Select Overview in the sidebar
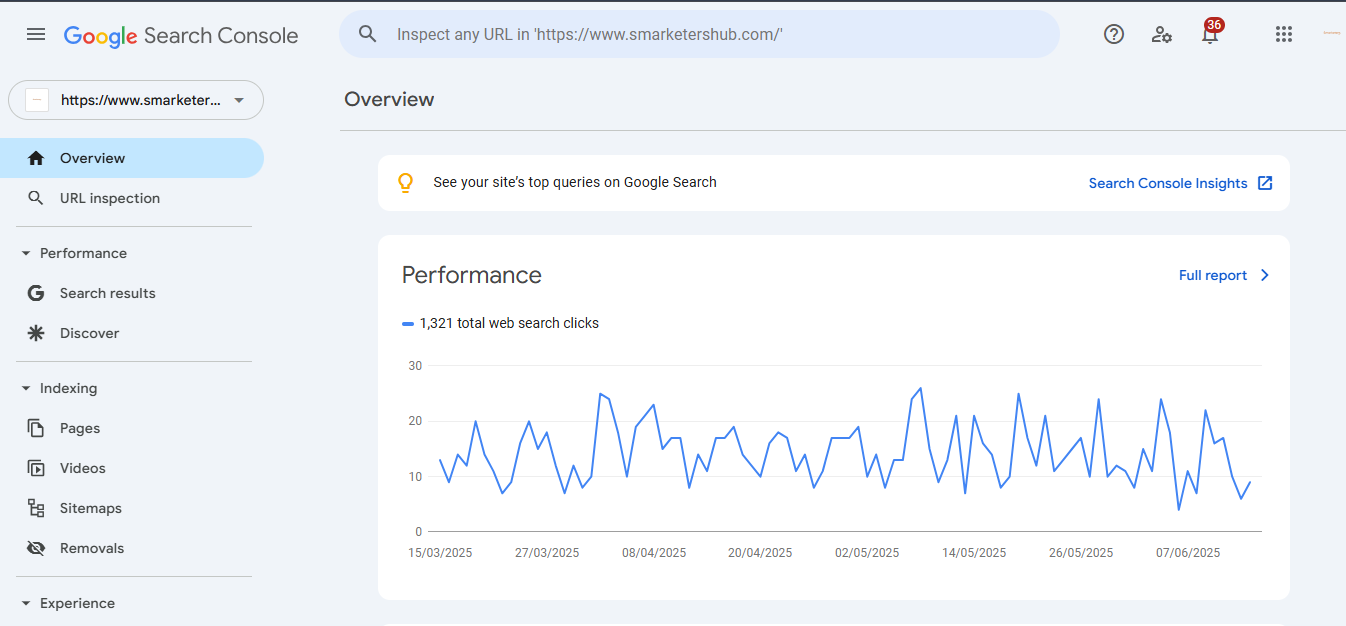This screenshot has width=1346, height=626. pos(132,158)
